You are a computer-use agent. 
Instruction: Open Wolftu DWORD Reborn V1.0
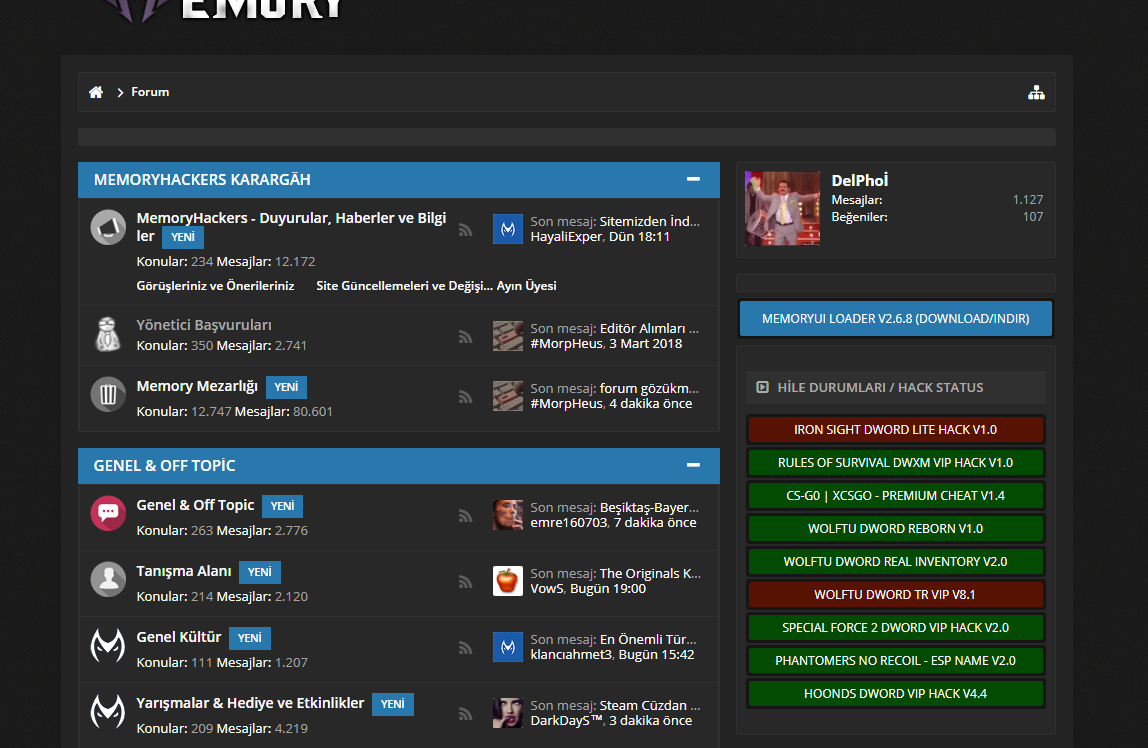pos(895,528)
